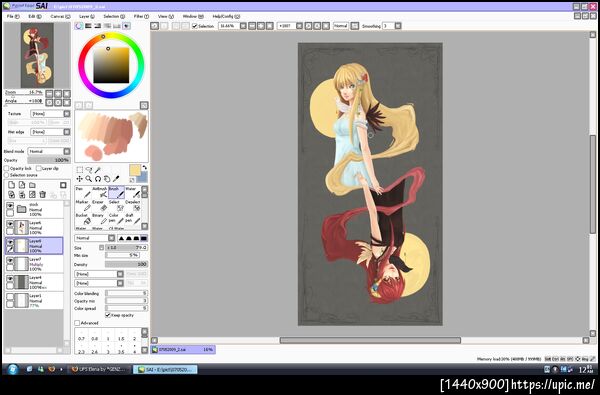600x395 pixels.
Task: Open the rotation angle dropdown in toolbar
Action: 299,26
